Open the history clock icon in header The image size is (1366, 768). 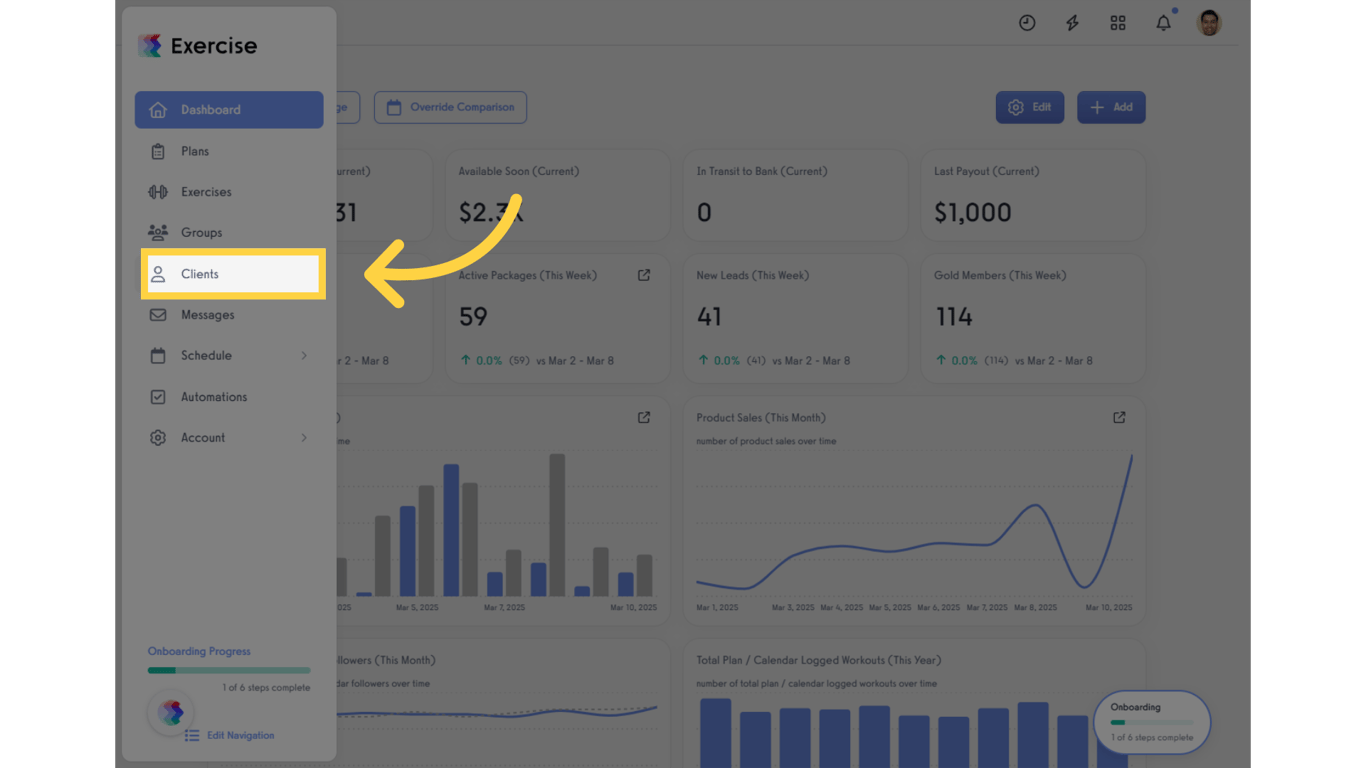tap(1027, 23)
